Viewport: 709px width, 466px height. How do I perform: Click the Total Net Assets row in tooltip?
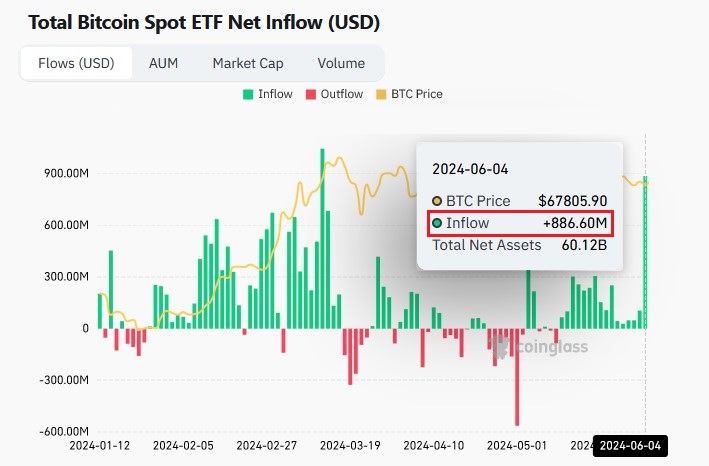click(x=486, y=245)
